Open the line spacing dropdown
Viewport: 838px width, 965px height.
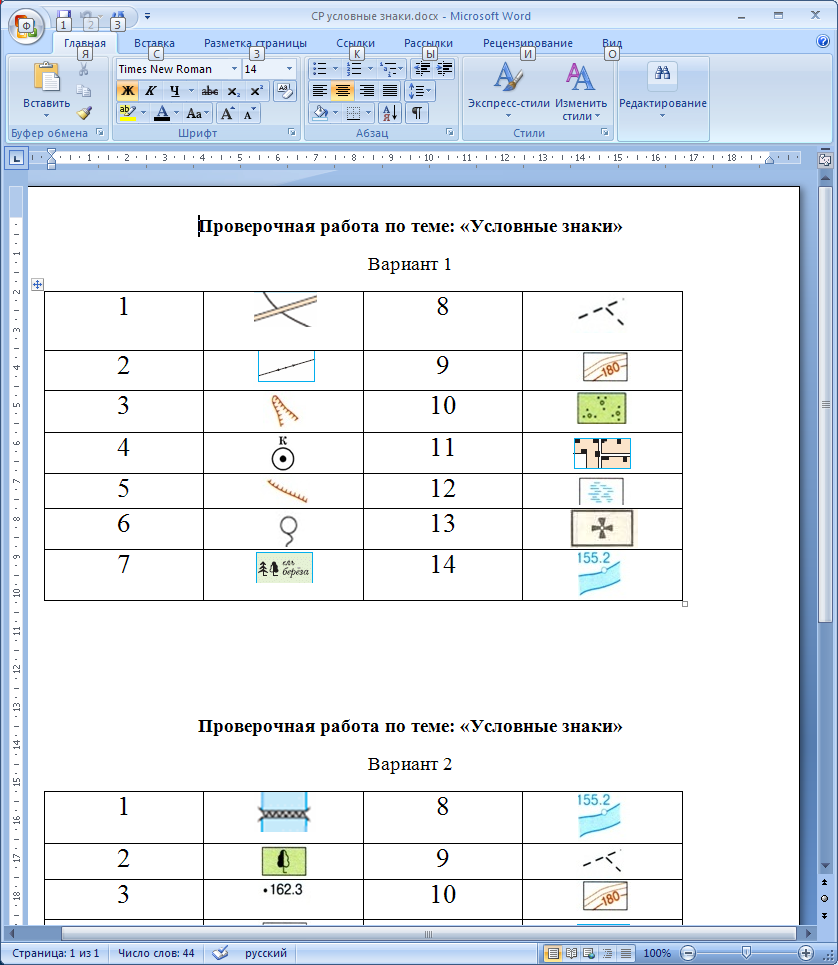(x=420, y=91)
